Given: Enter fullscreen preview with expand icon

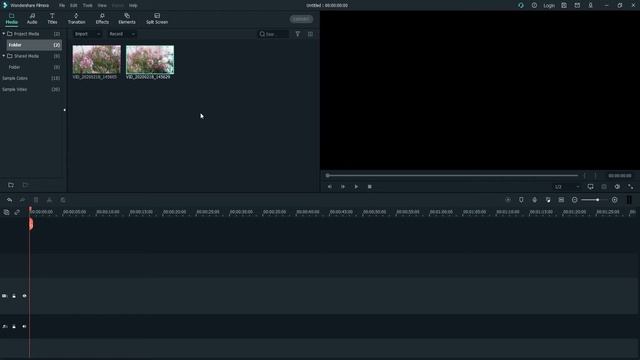Looking at the screenshot, I should point(631,187).
